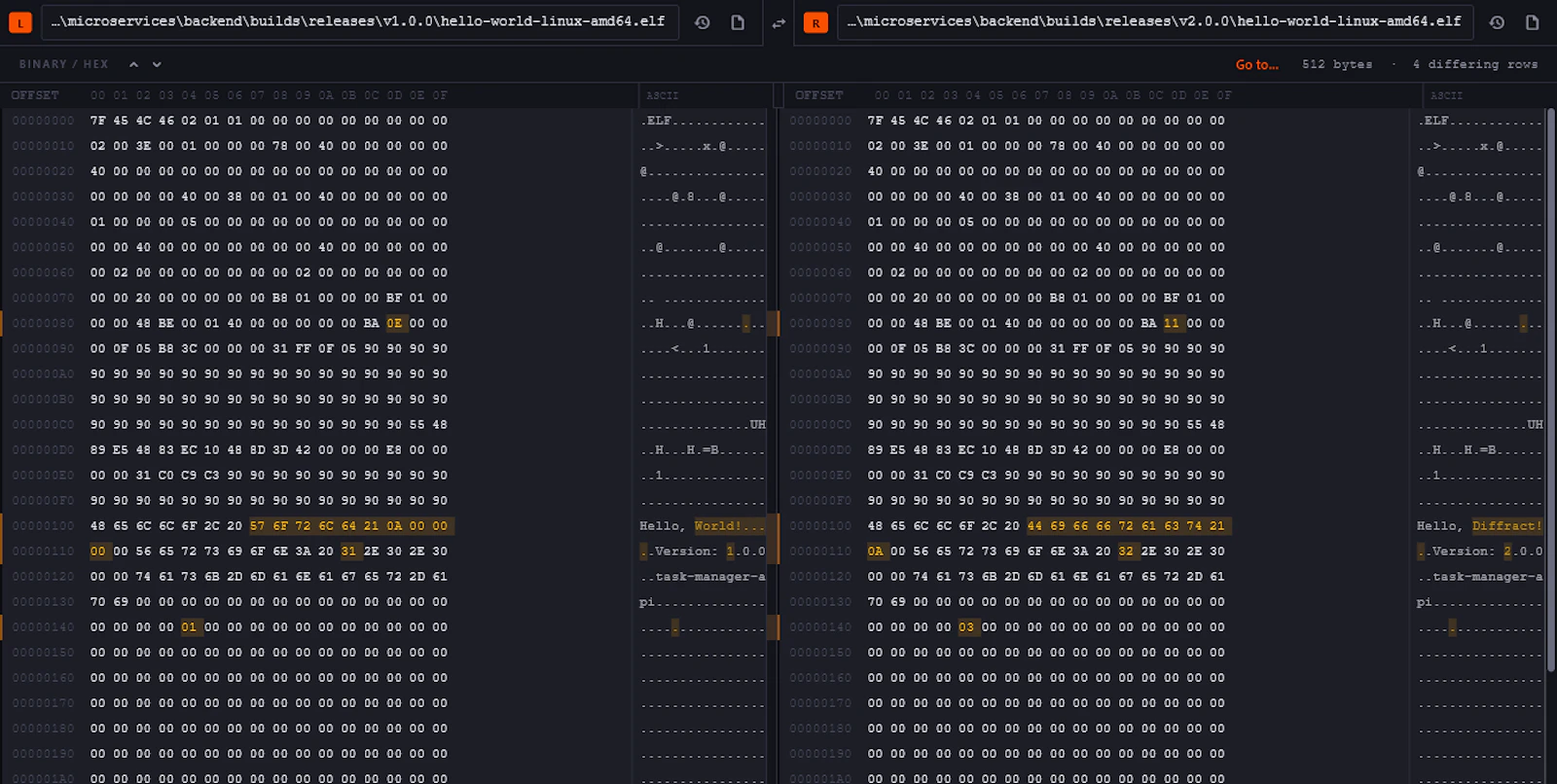Select left offset 00000190 row label

tap(43, 754)
